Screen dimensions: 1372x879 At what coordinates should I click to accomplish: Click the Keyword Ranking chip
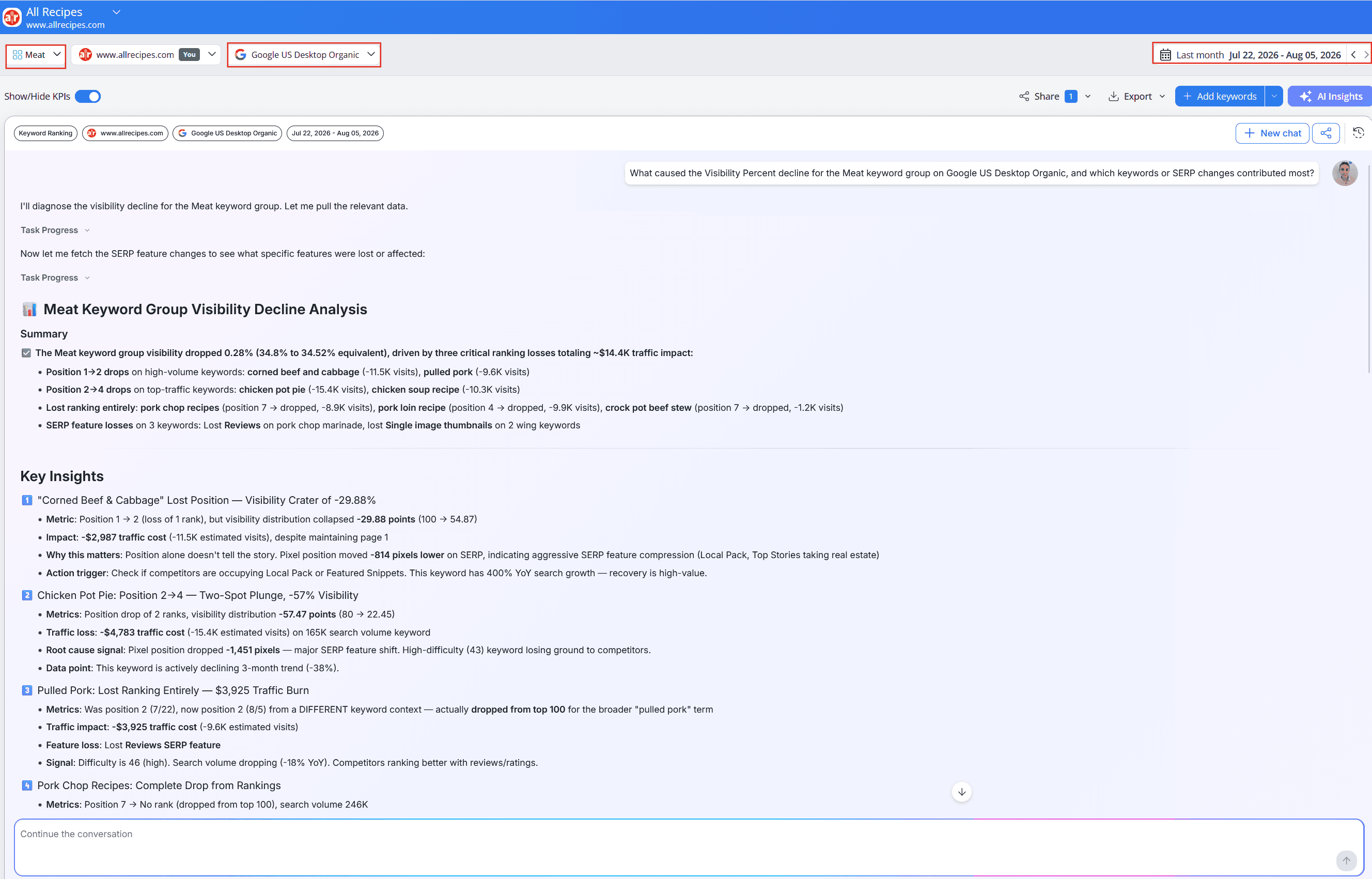pyautogui.click(x=45, y=133)
